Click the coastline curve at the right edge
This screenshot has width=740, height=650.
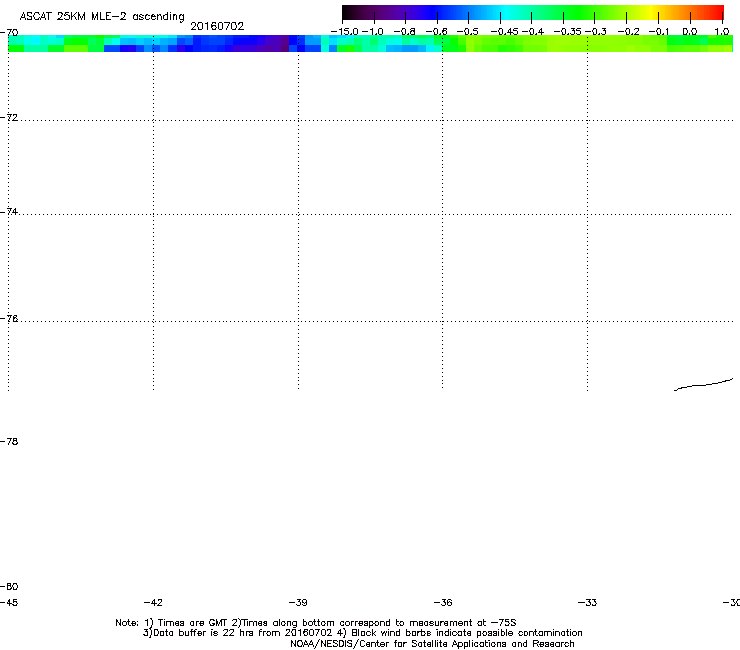click(x=703, y=385)
